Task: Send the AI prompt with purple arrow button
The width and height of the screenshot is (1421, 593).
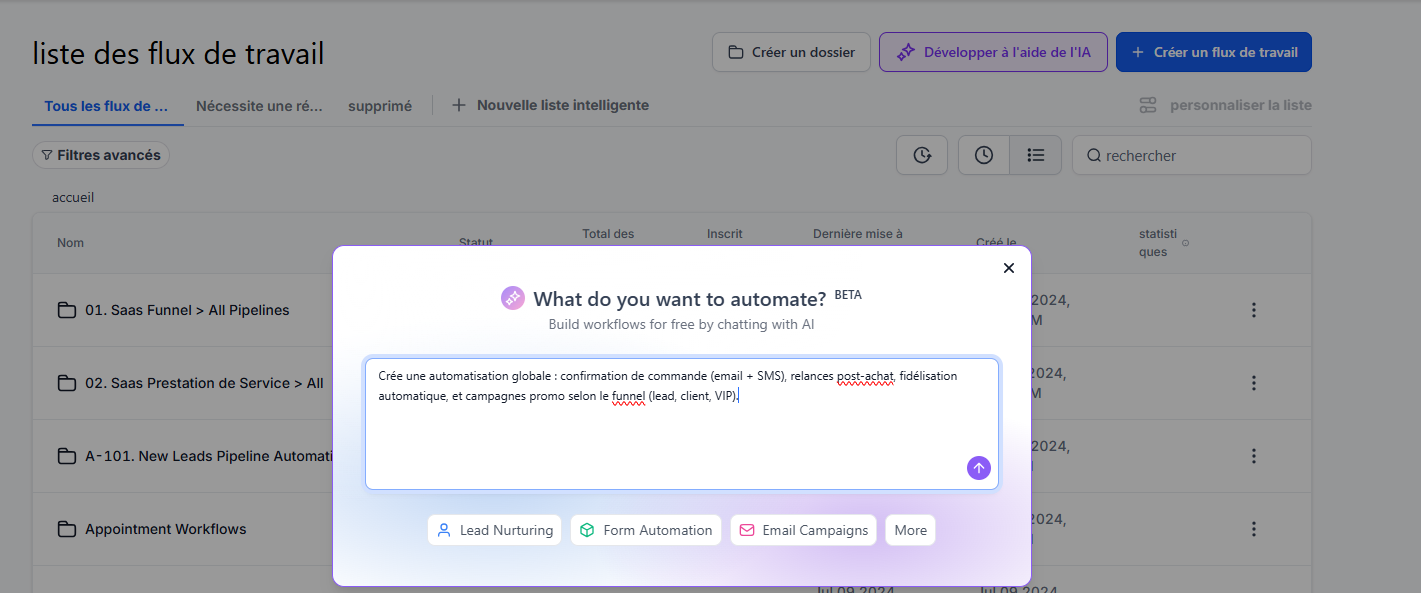Action: [x=978, y=468]
